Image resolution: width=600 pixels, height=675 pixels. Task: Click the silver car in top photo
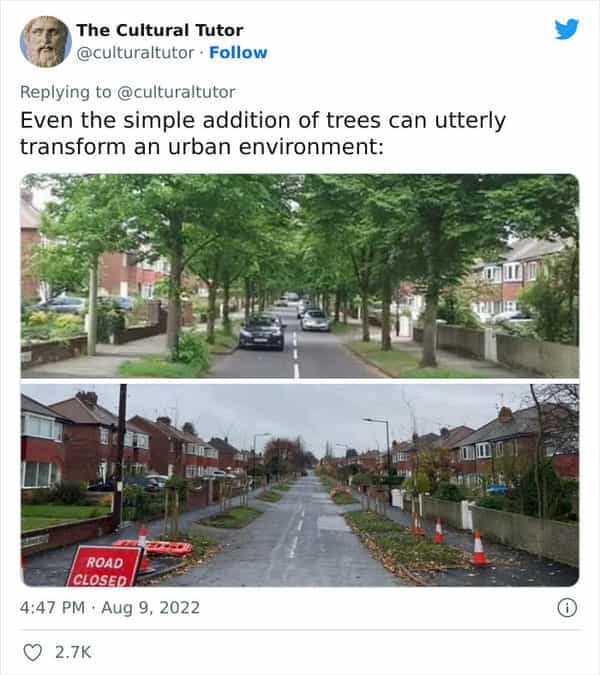[x=315, y=320]
